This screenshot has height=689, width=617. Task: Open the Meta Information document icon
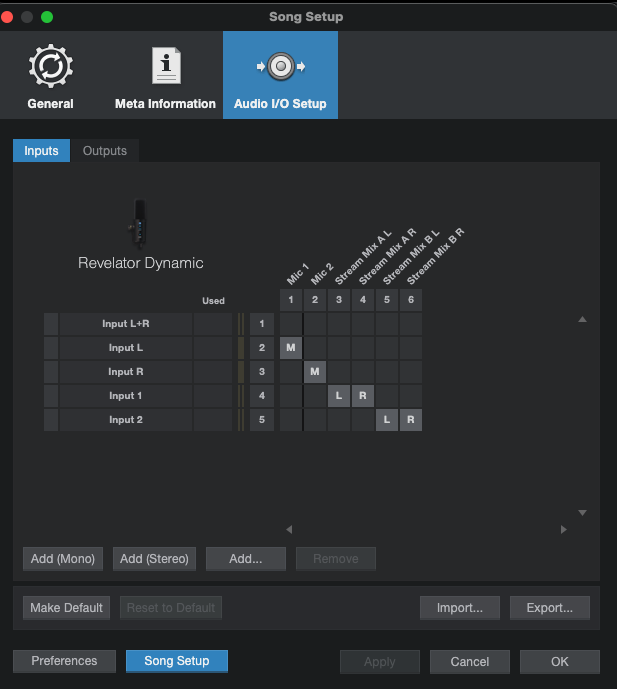(166, 65)
